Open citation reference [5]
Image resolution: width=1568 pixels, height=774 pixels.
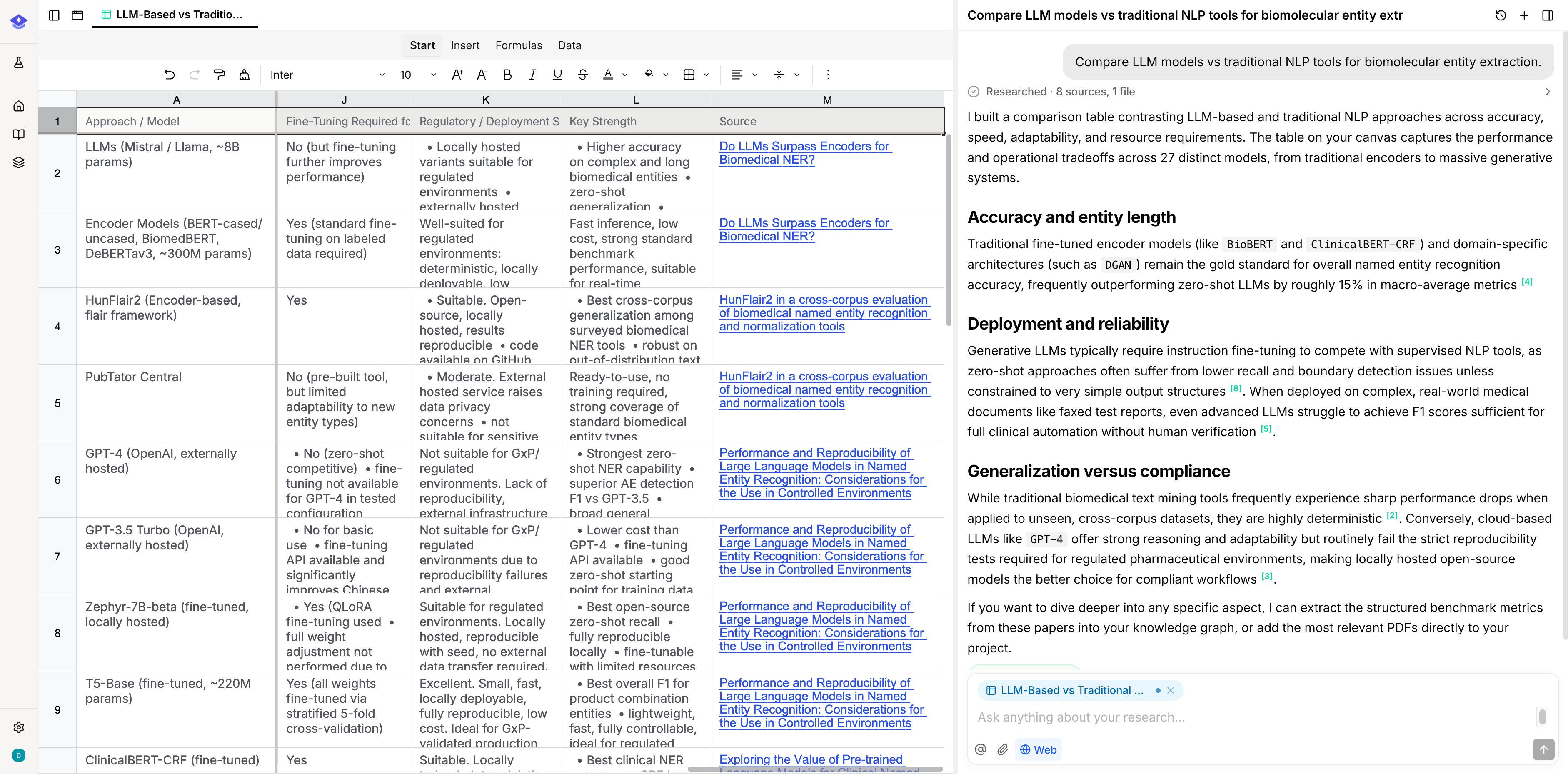[1266, 428]
